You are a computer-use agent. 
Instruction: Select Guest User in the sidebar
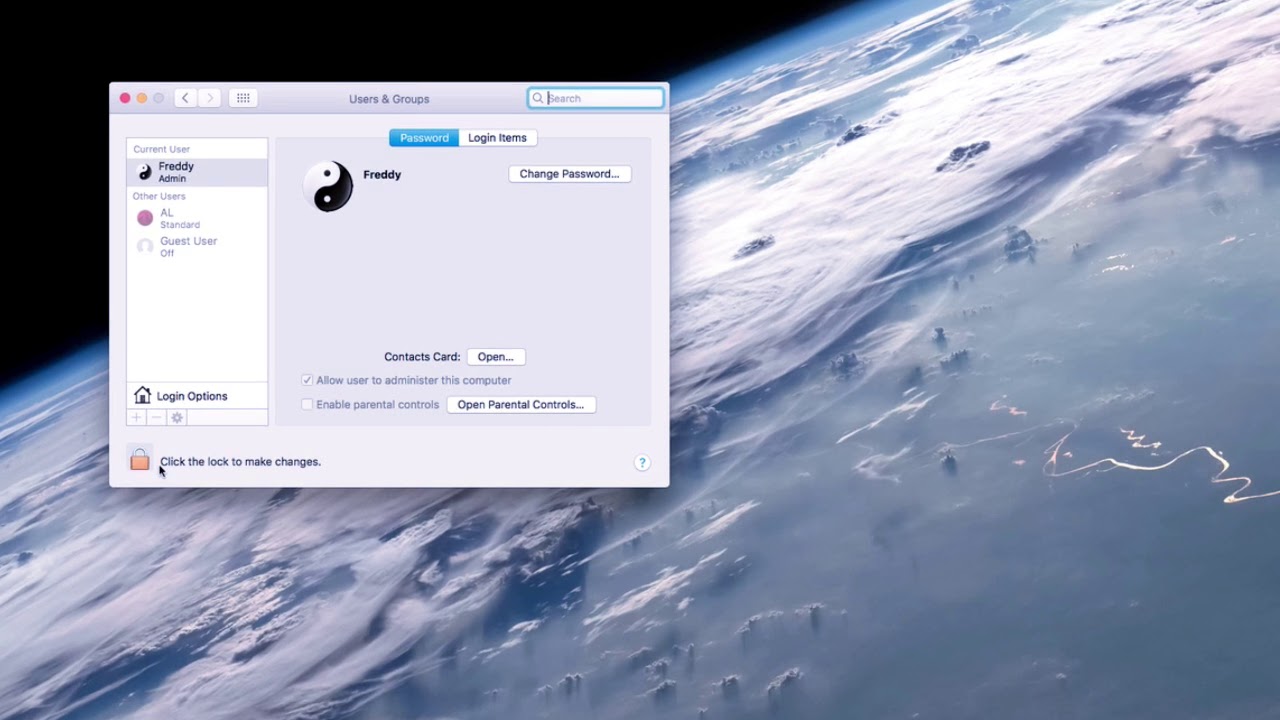[197, 246]
